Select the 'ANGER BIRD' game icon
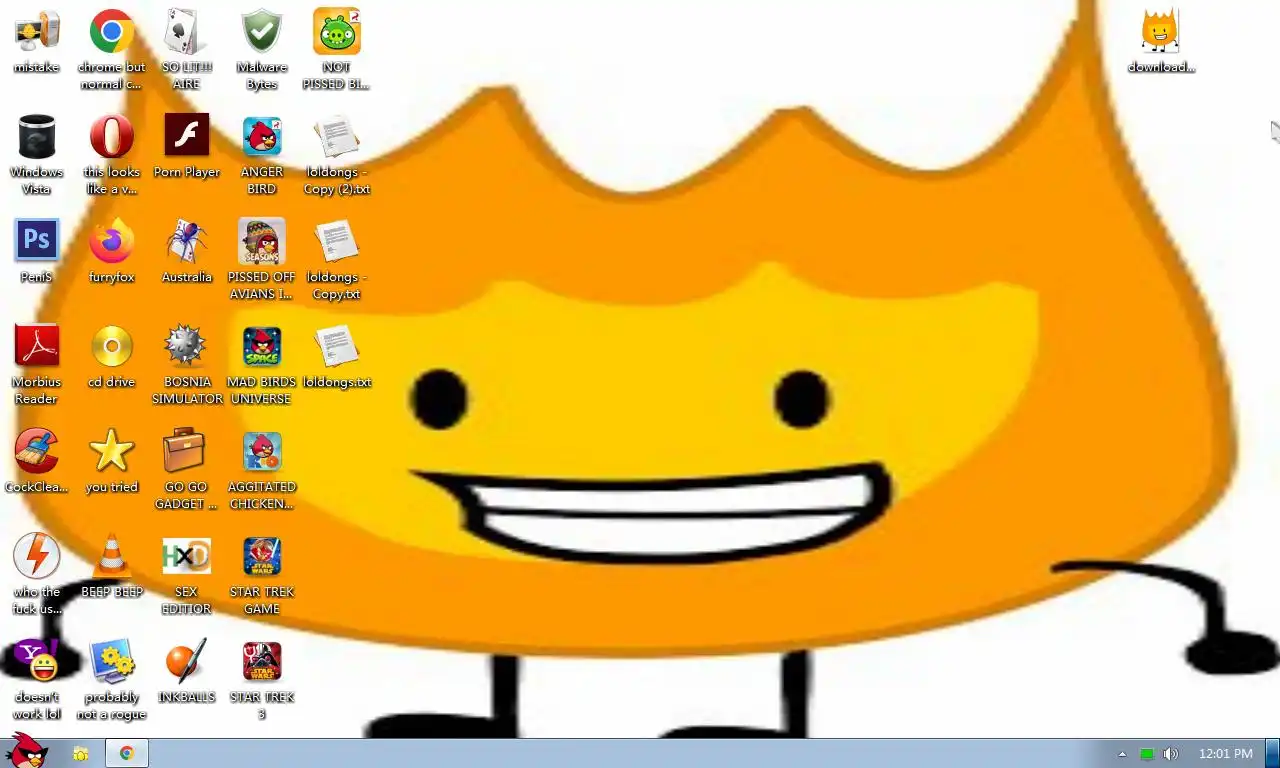This screenshot has height=768, width=1280. coord(262,155)
